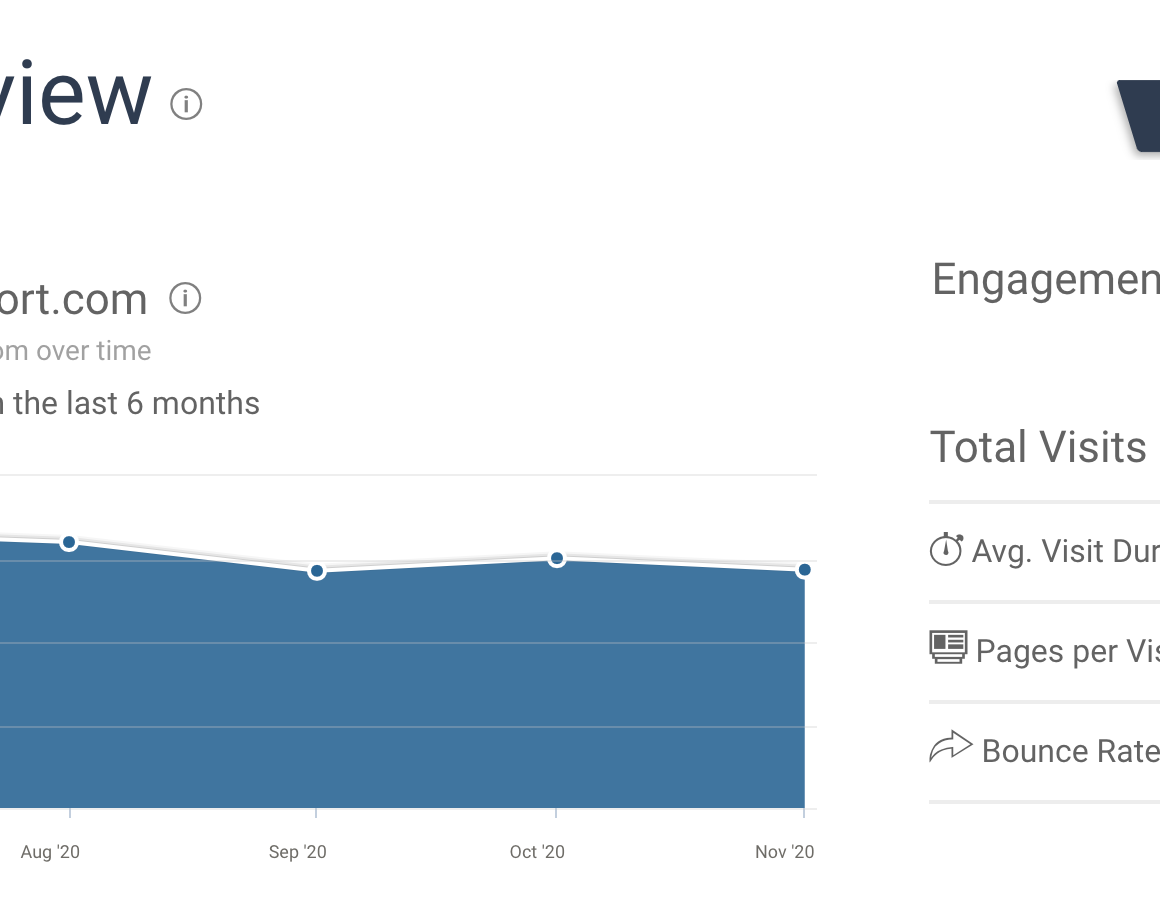The width and height of the screenshot is (1160, 904).
Task: Select the Oct '20 data point on chart
Action: pyautogui.click(x=557, y=558)
